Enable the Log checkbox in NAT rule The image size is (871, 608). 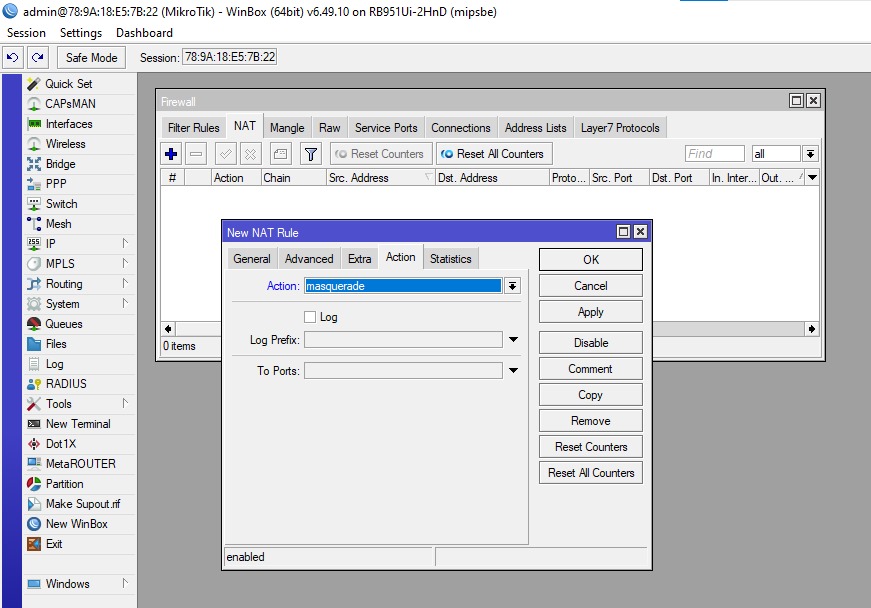pos(310,317)
